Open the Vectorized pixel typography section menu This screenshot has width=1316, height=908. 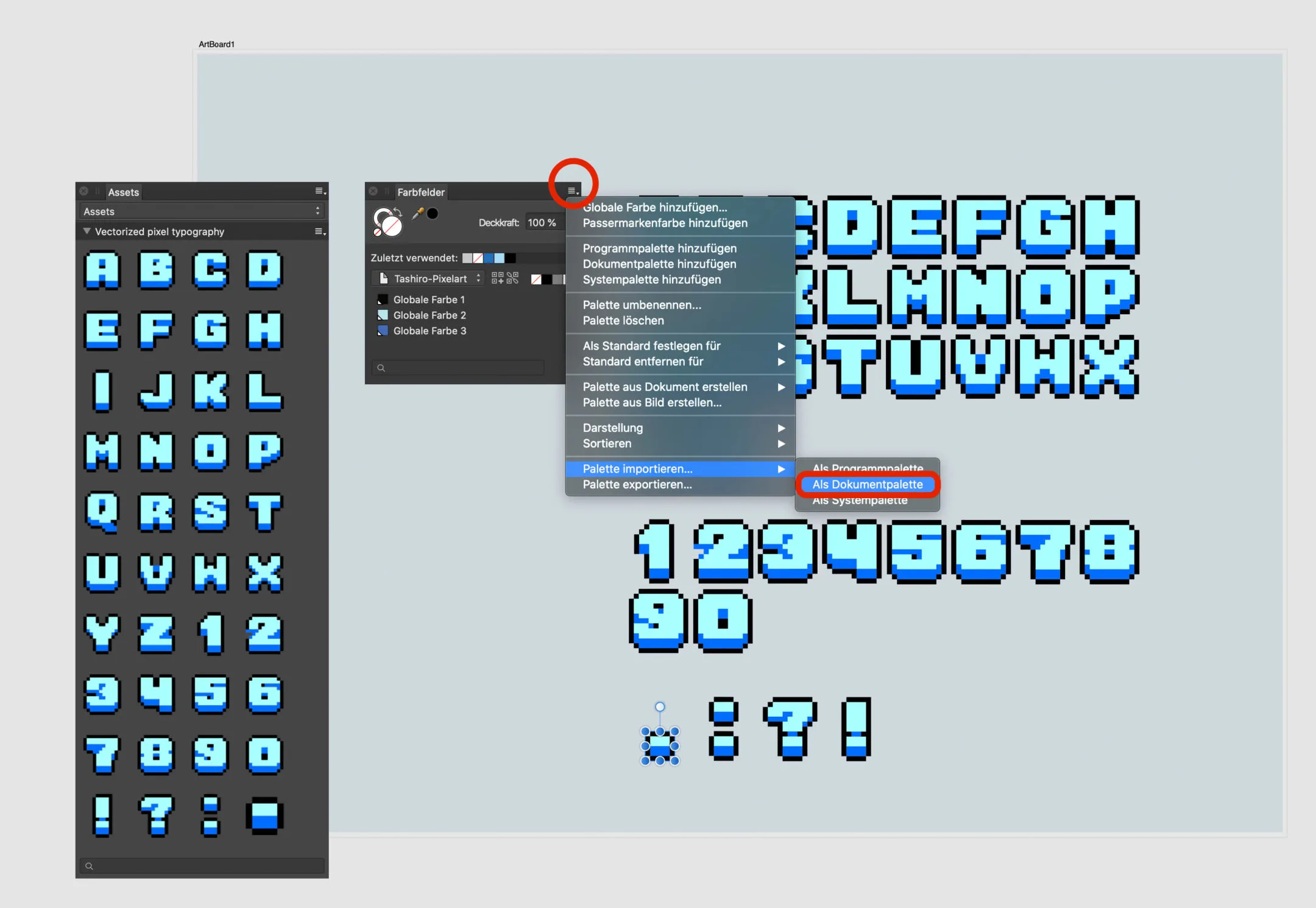point(319,231)
